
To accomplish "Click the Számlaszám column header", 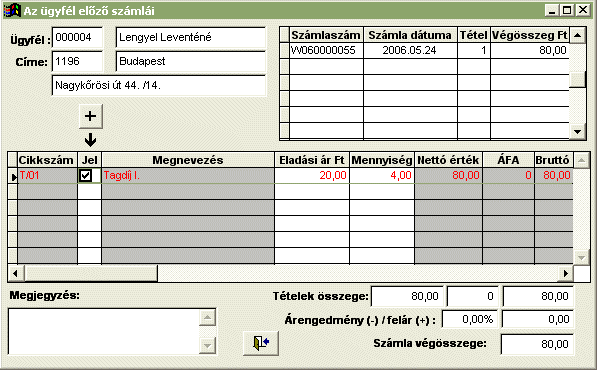I will click(x=326, y=35).
